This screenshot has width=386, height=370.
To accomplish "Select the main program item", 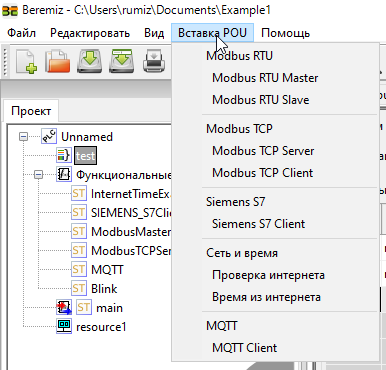I will point(109,308).
